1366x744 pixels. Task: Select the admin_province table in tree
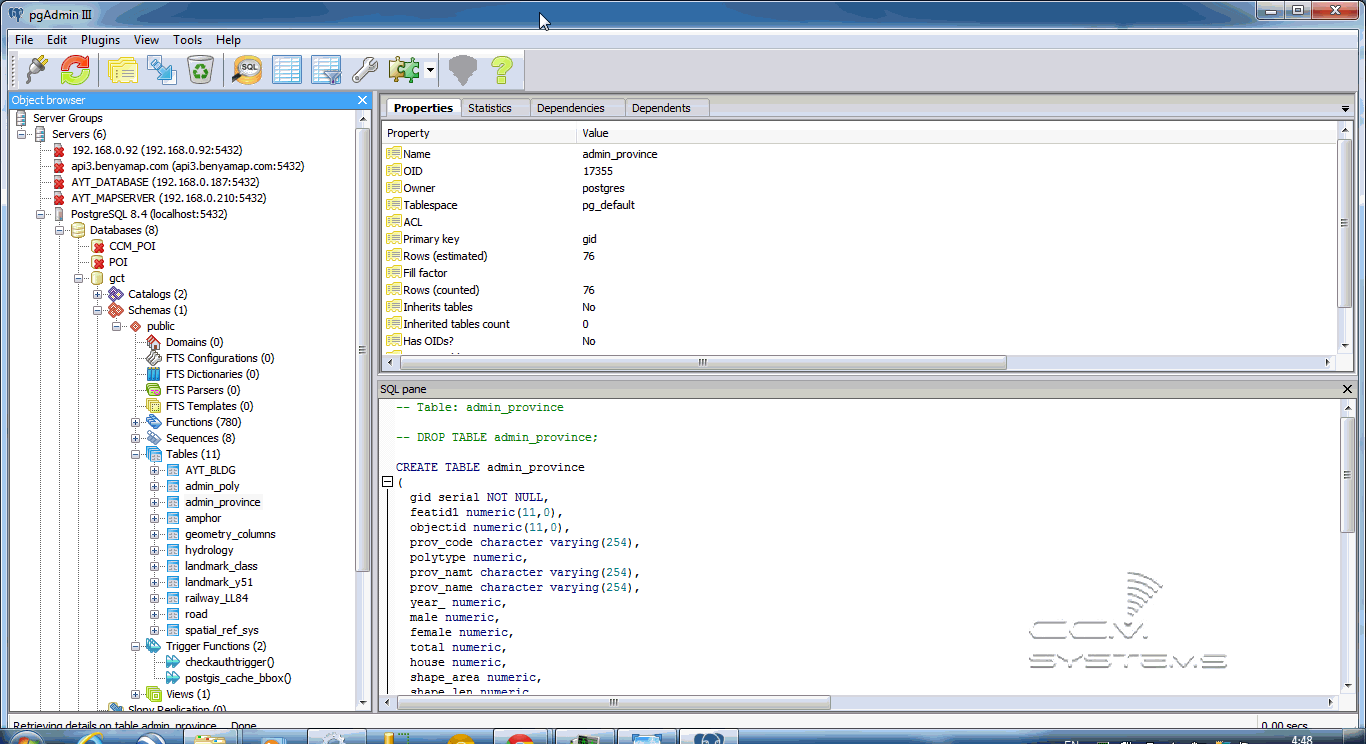pos(222,502)
